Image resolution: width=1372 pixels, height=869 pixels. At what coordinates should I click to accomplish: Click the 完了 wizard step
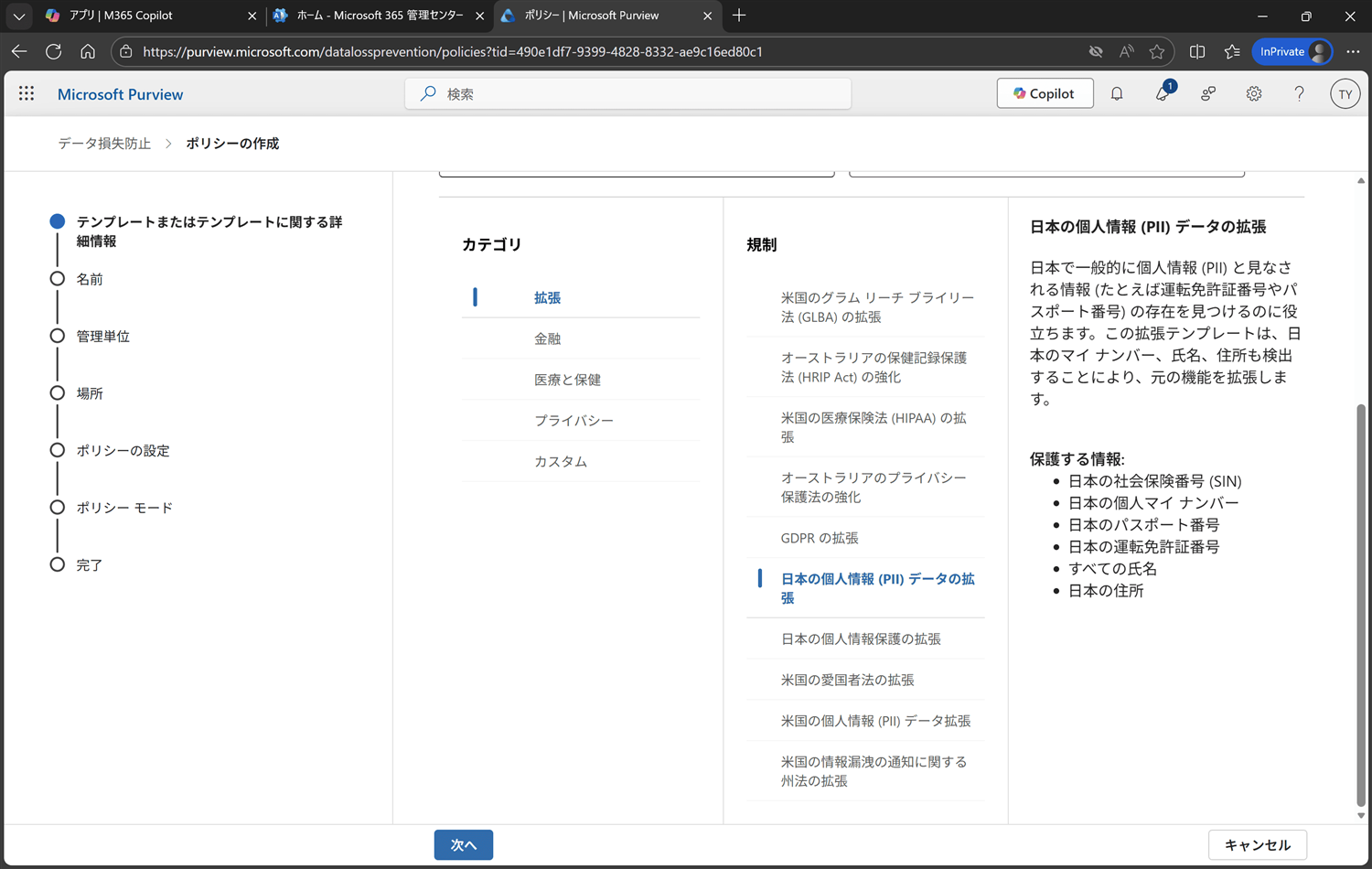point(90,565)
